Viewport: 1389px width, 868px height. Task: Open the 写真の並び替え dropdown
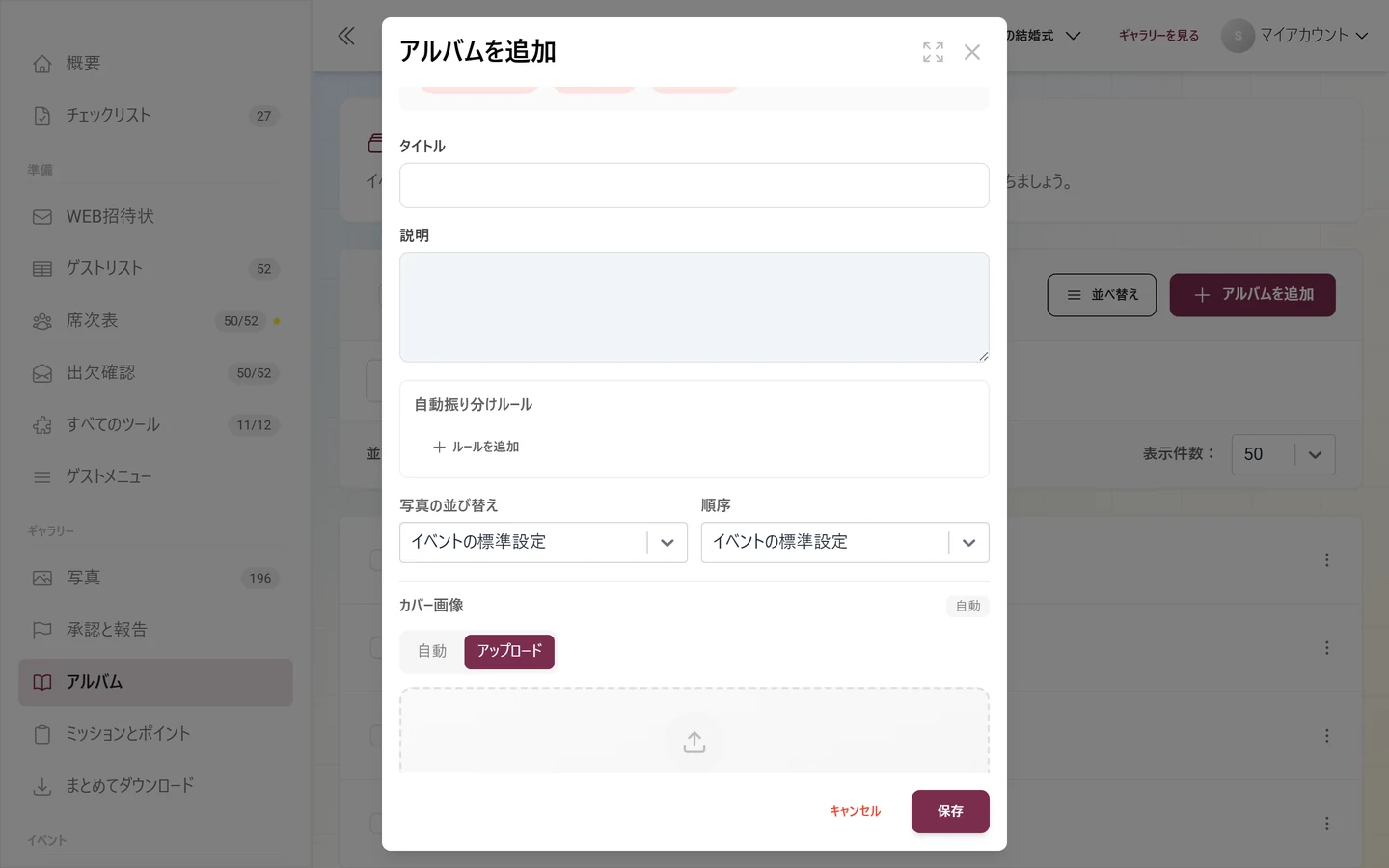(543, 542)
